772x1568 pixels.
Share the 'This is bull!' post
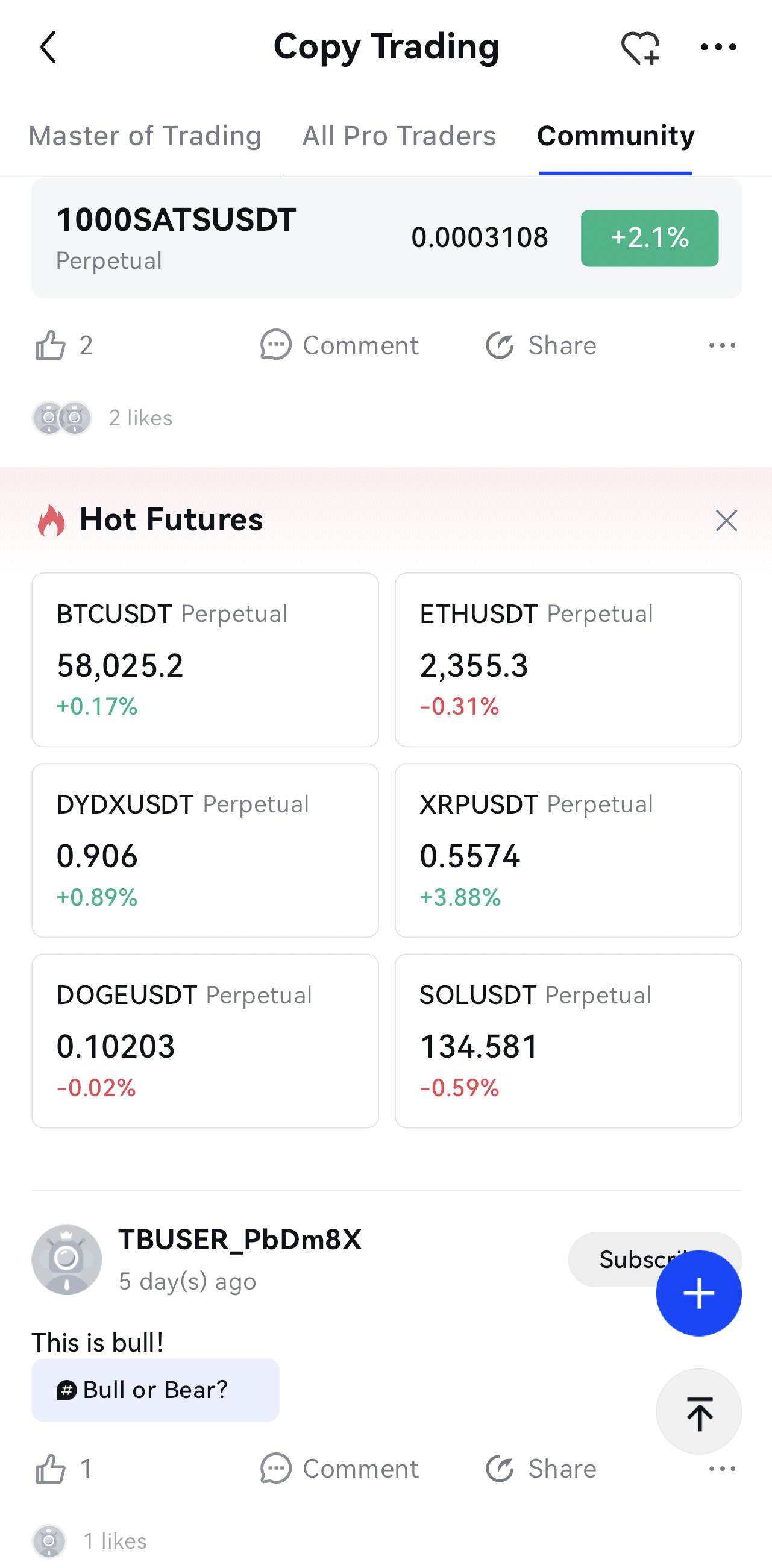tap(541, 1469)
